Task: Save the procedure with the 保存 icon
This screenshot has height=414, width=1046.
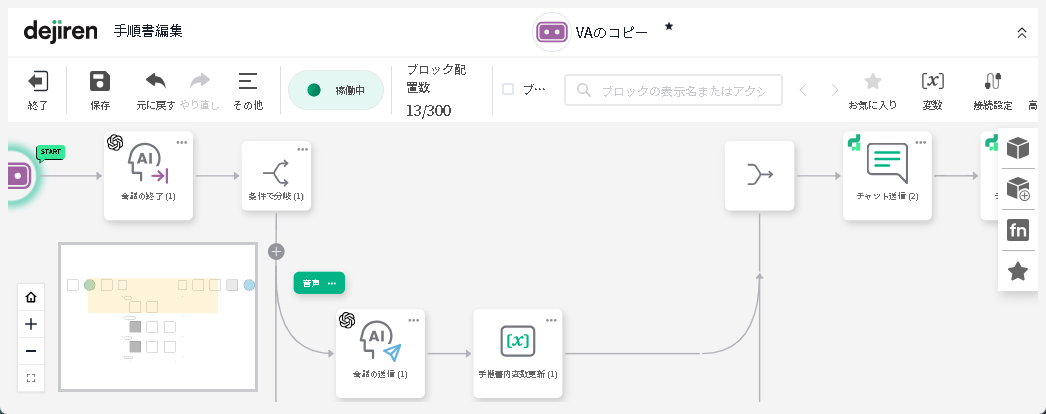Action: pos(100,82)
